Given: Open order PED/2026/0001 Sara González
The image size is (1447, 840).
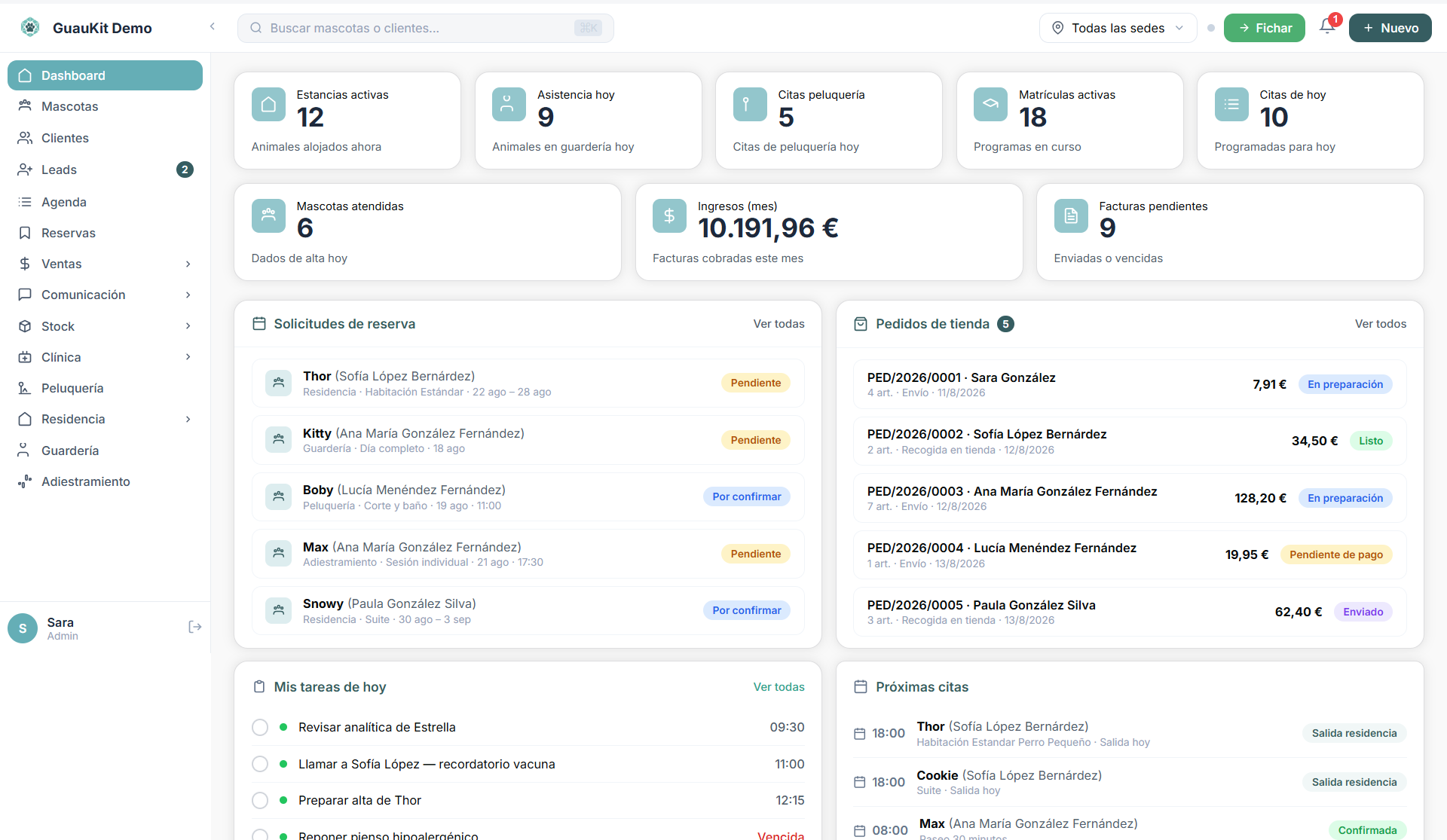Looking at the screenshot, I should (1129, 384).
